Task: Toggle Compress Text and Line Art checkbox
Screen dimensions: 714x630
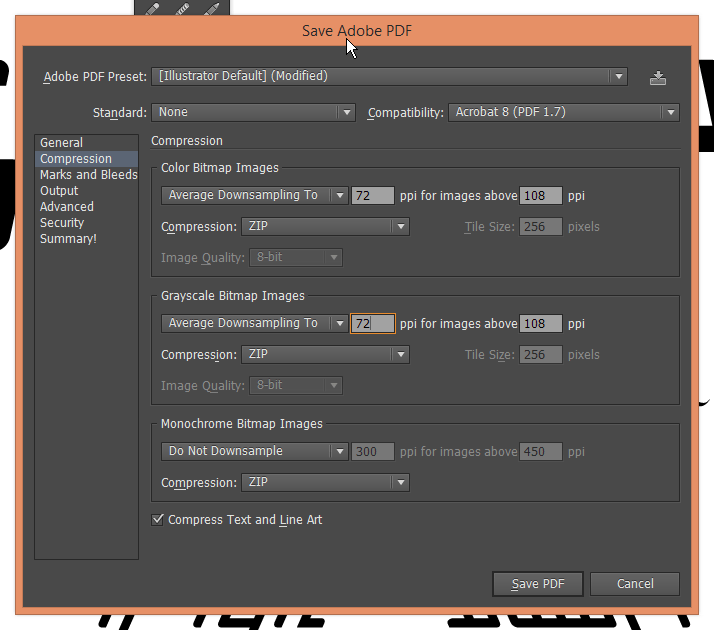Action: tap(158, 519)
